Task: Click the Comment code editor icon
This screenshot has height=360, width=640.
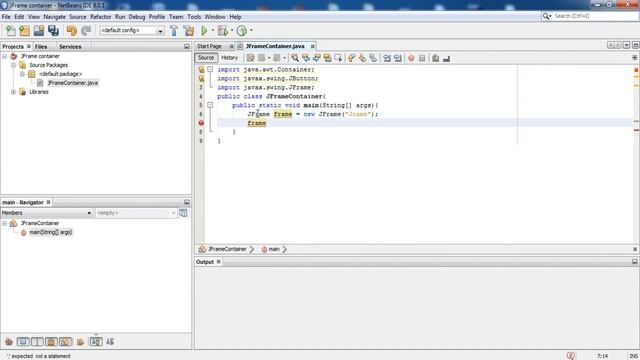Action: (436, 58)
